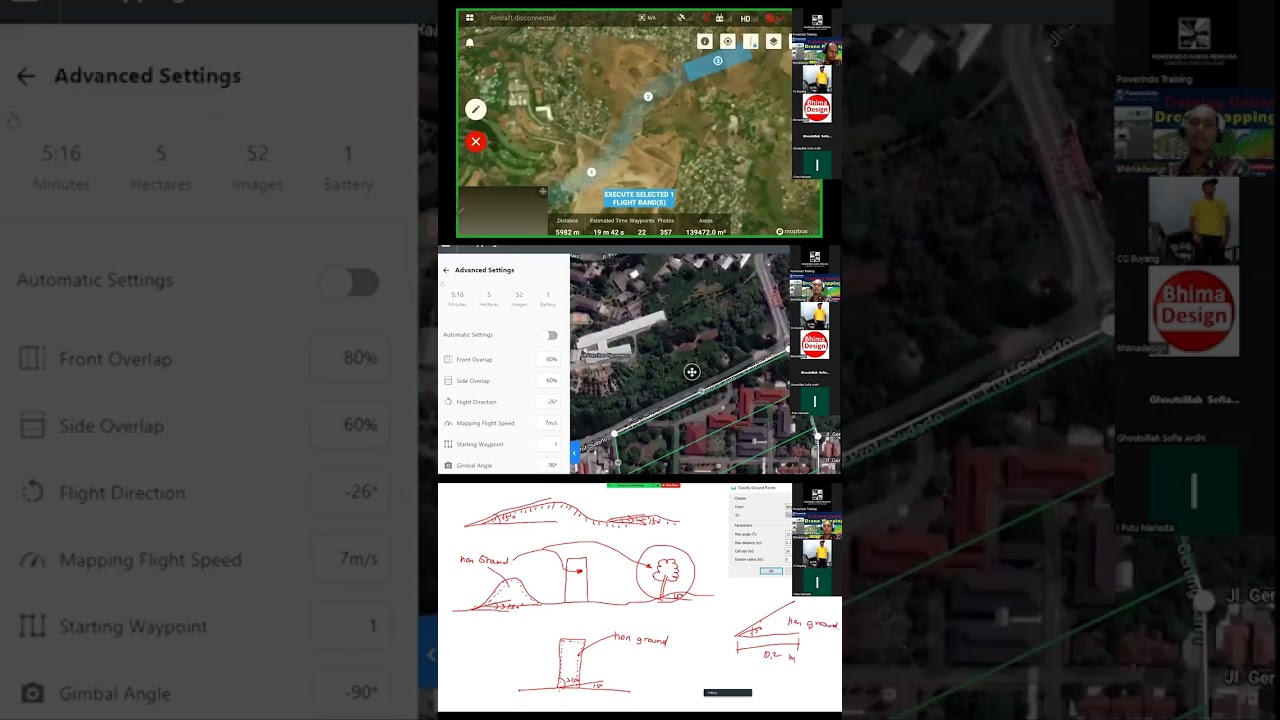1280x720 pixels.
Task: Open the map layers icon on flight map
Action: tap(774, 41)
